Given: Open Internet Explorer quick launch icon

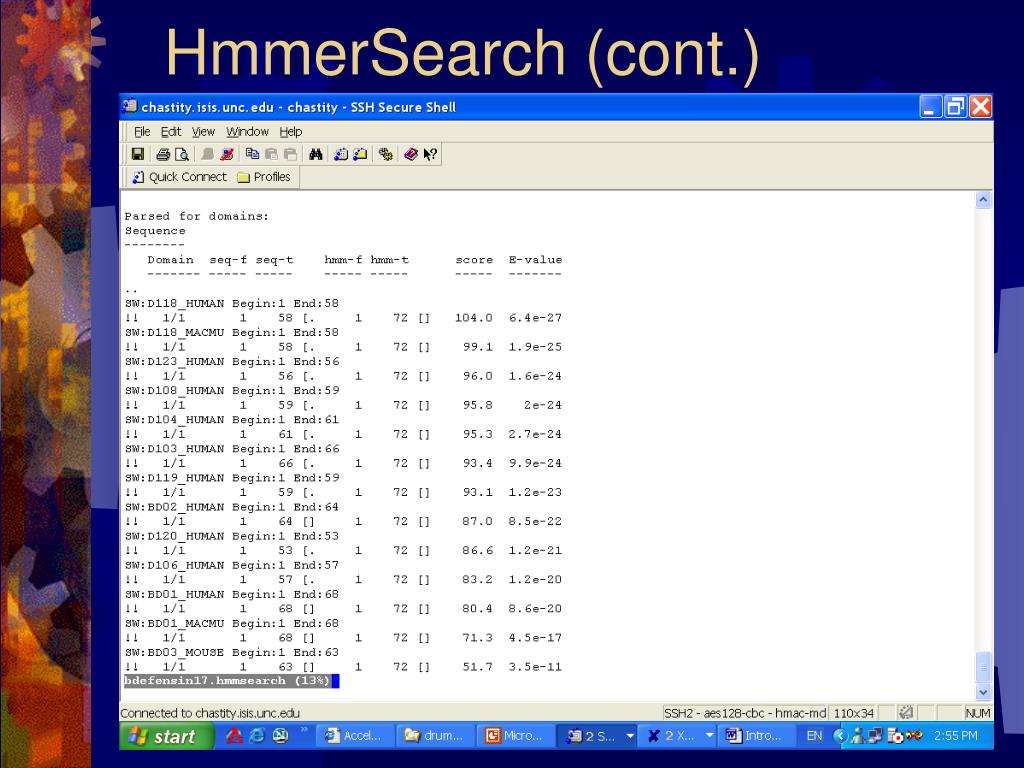Looking at the screenshot, I should point(258,736).
